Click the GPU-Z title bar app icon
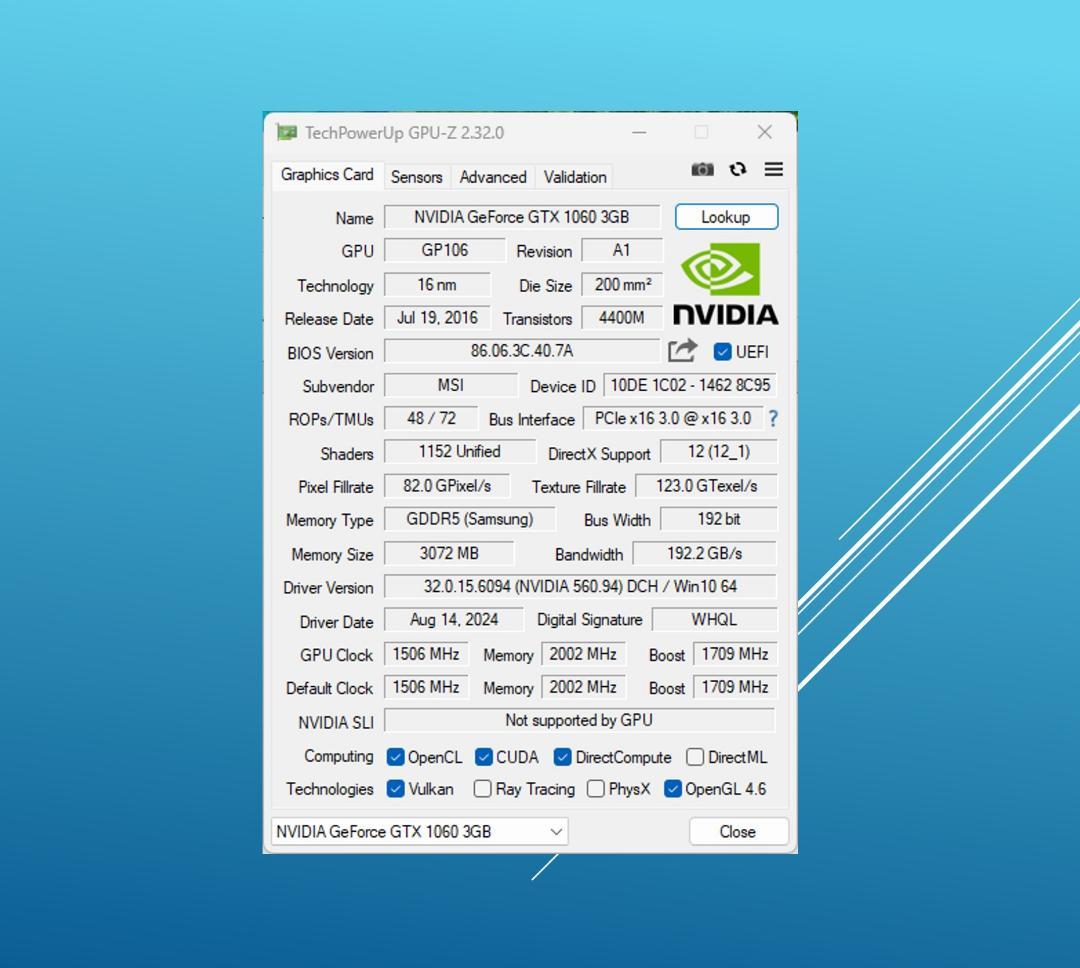 (287, 132)
